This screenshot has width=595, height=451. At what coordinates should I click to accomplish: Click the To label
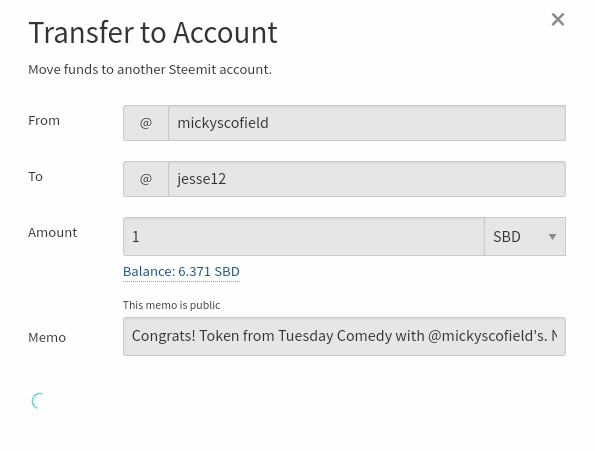35,177
